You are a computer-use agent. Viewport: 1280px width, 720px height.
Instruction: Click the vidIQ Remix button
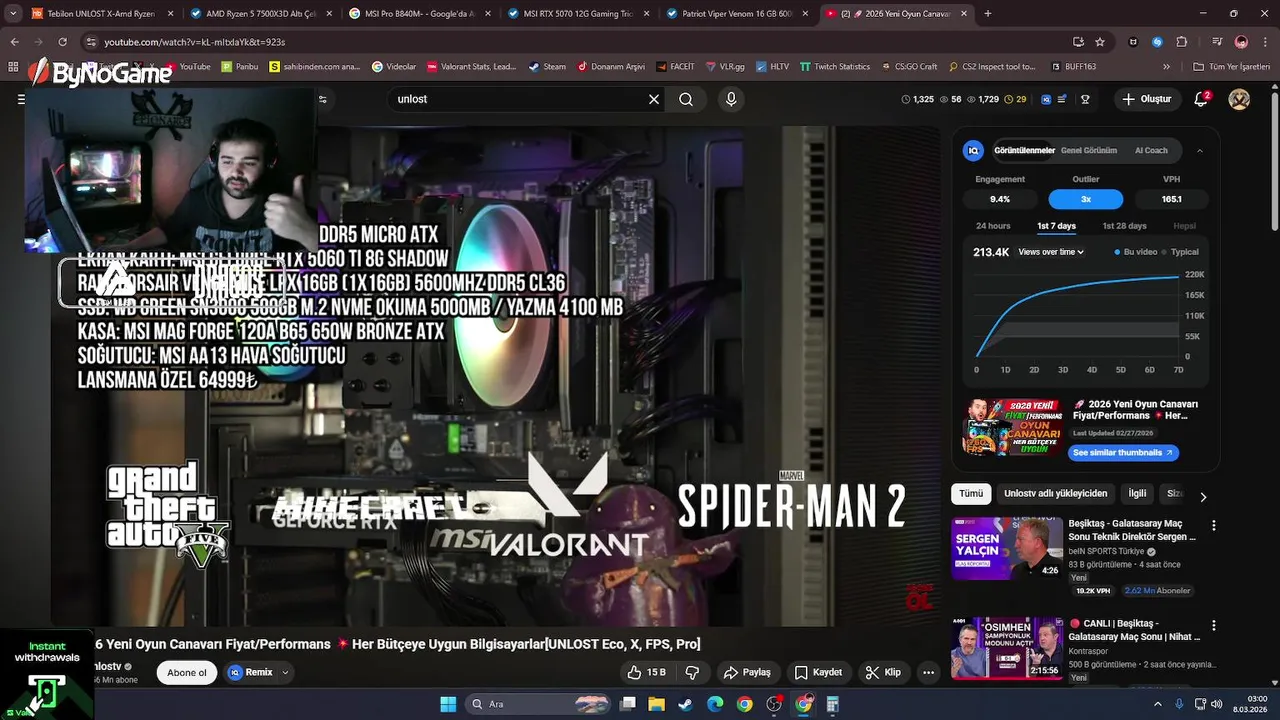click(250, 672)
